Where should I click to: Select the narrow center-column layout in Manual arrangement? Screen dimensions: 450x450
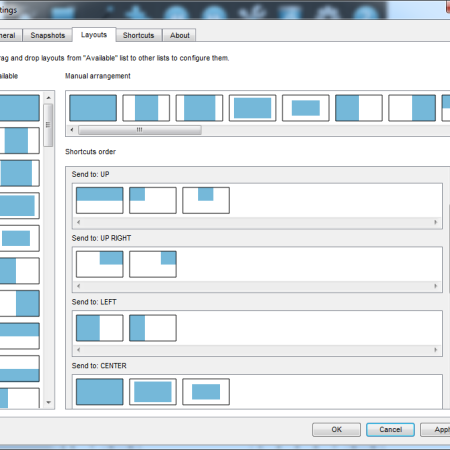tap(146, 108)
